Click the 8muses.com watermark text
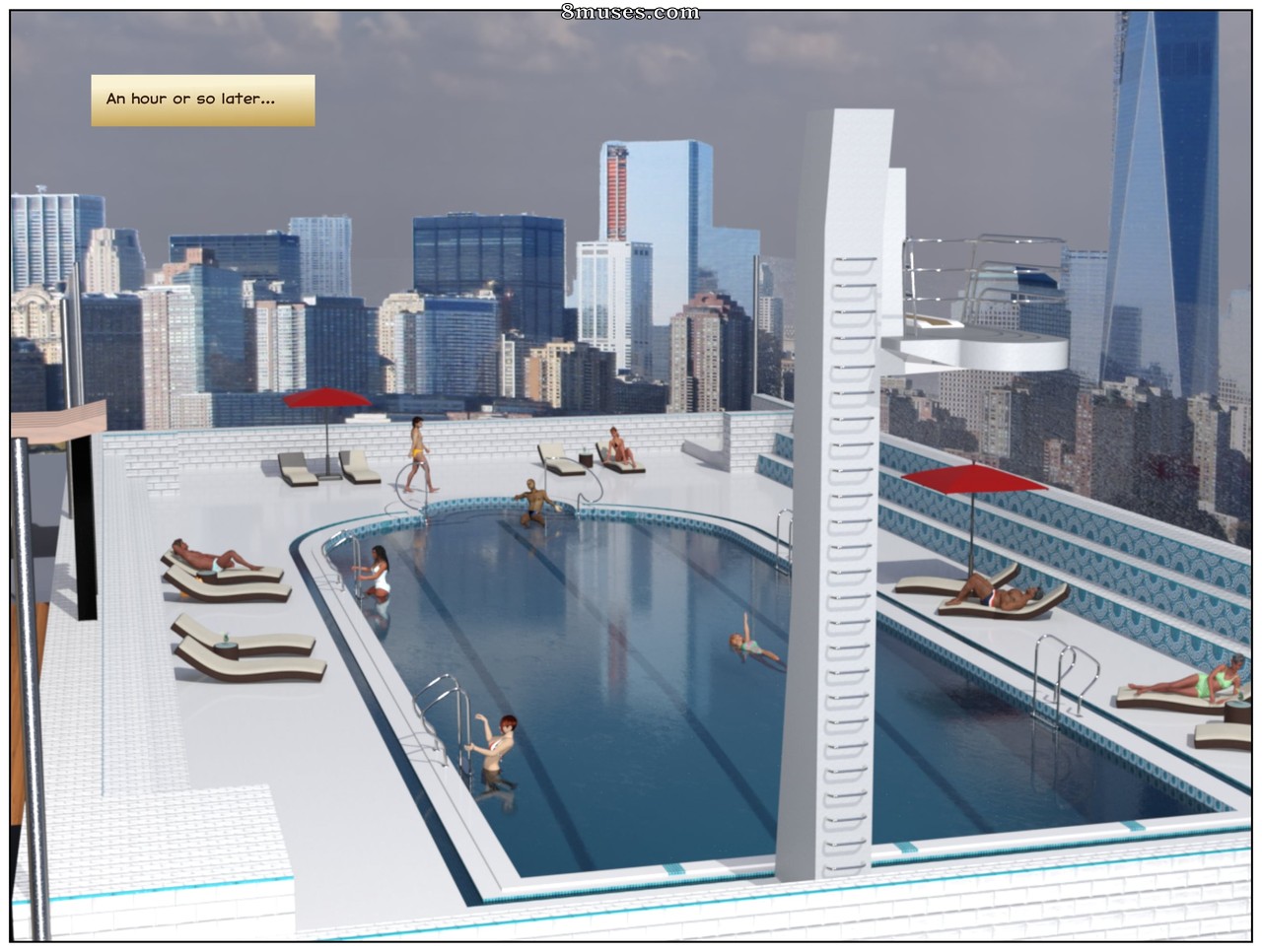The width and height of the screenshot is (1262, 952). point(630,11)
